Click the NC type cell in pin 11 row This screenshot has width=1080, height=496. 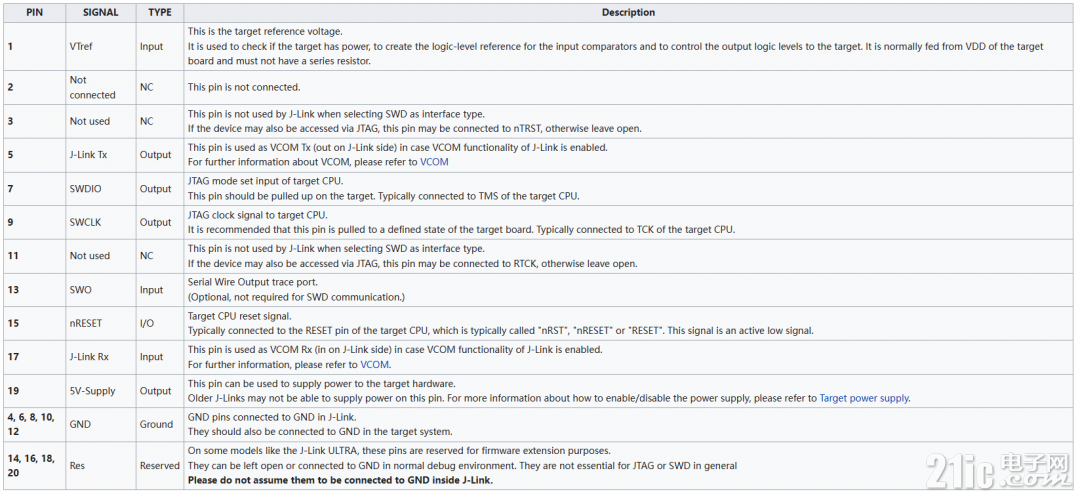160,256
